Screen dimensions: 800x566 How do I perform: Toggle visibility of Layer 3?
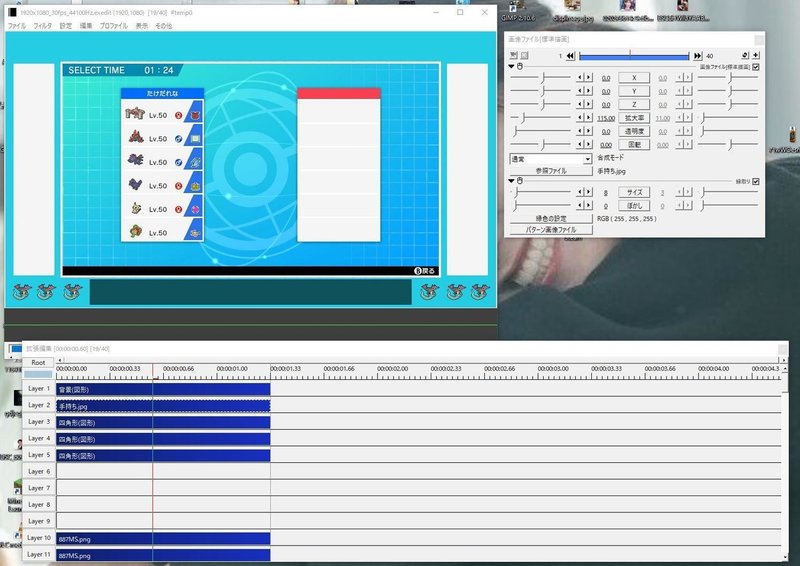[39, 422]
